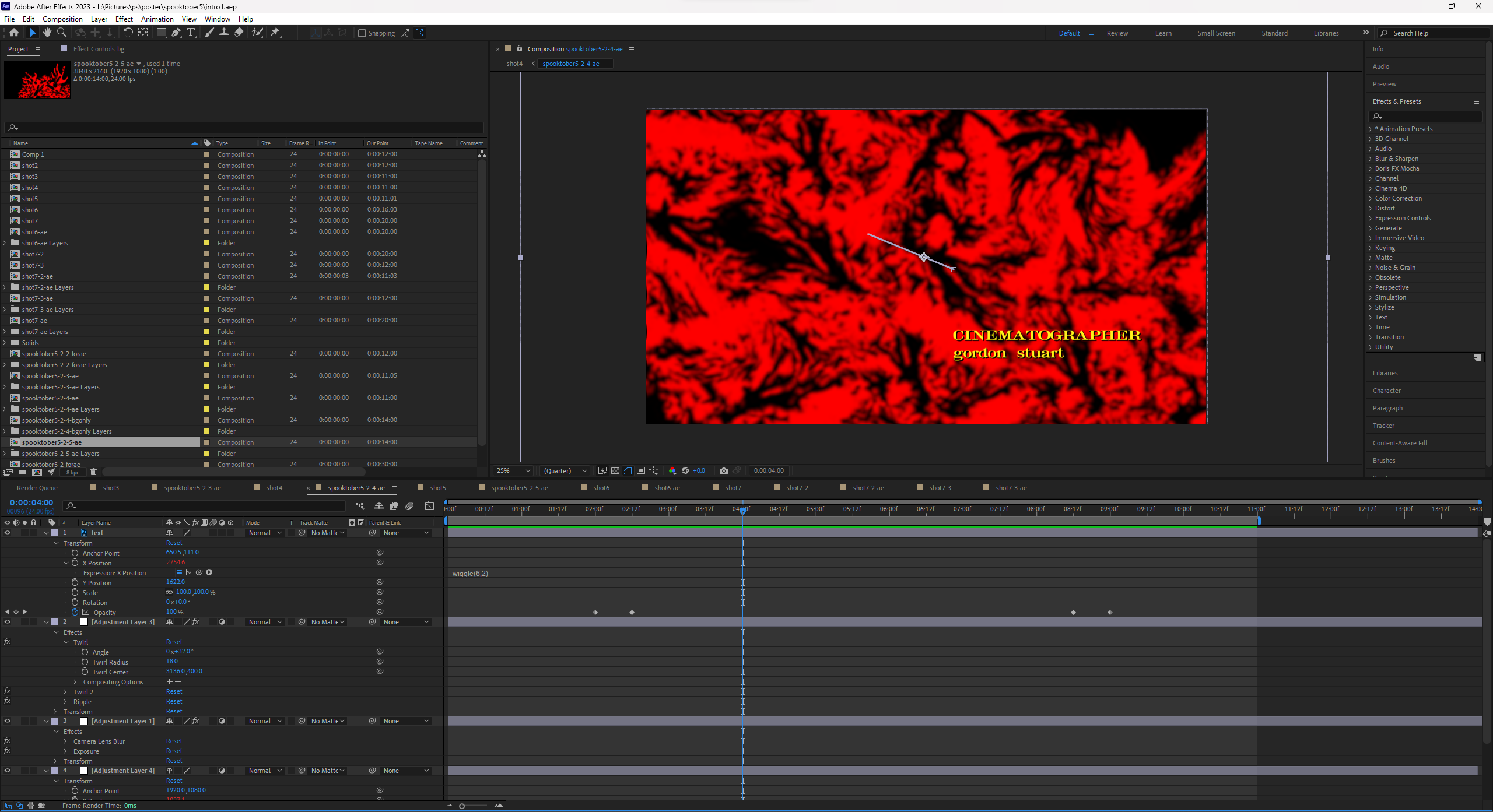Hide the text layer with eye icon
The width and height of the screenshot is (1493, 812).
pos(8,533)
